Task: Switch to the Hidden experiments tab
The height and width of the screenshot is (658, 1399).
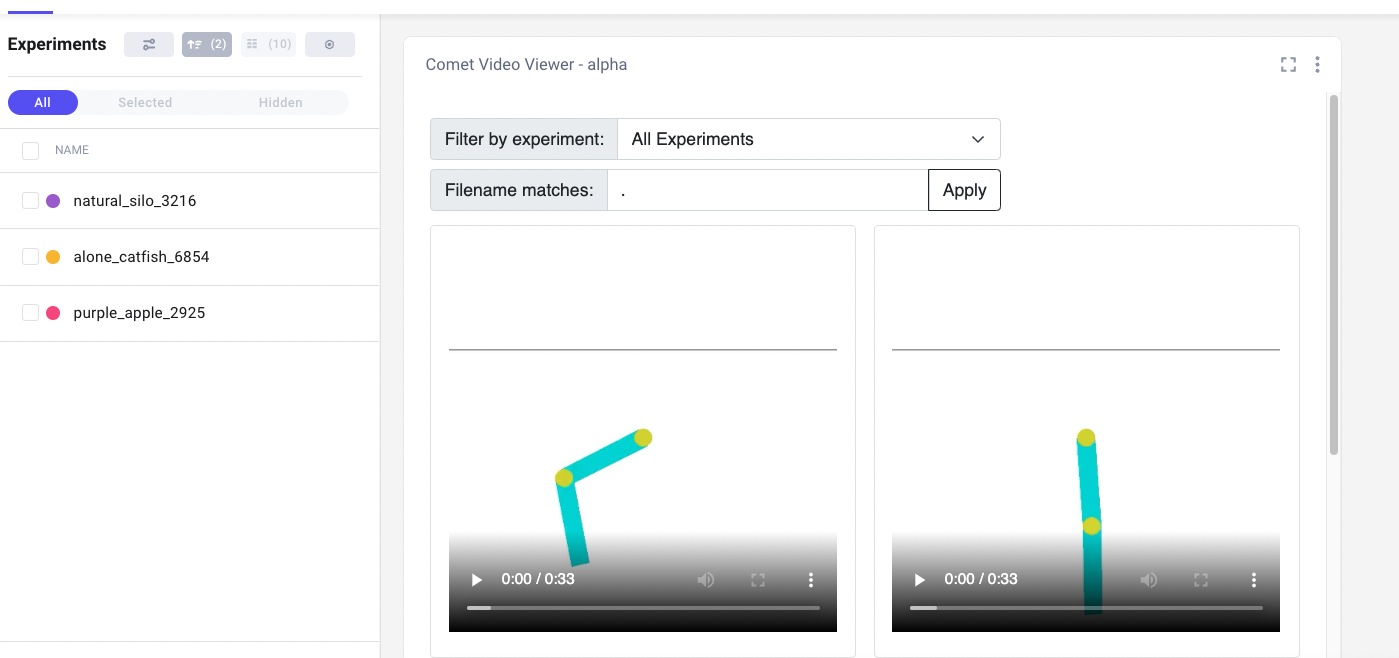Action: point(280,102)
